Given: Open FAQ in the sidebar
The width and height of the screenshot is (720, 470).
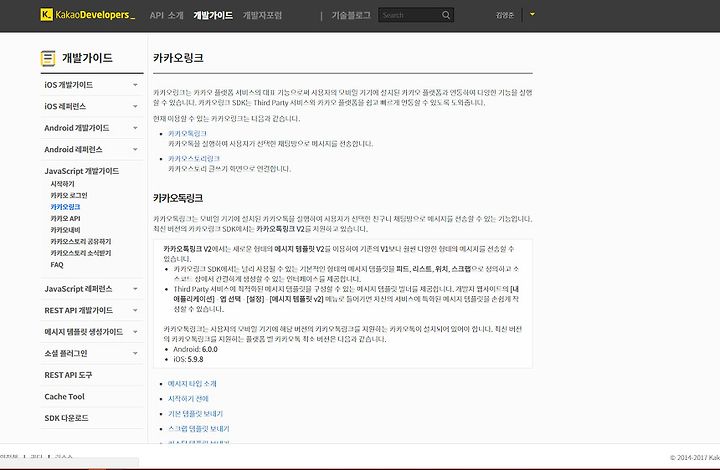Looking at the screenshot, I should (57, 265).
